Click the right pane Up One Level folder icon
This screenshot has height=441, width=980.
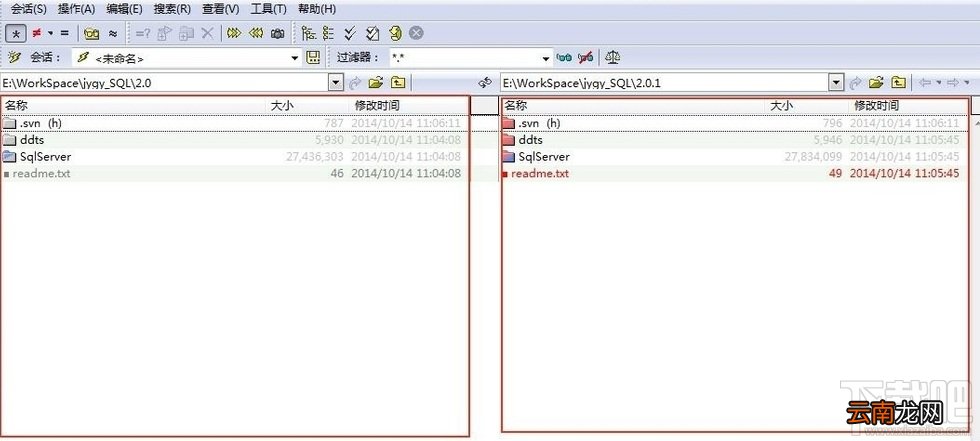pos(898,82)
